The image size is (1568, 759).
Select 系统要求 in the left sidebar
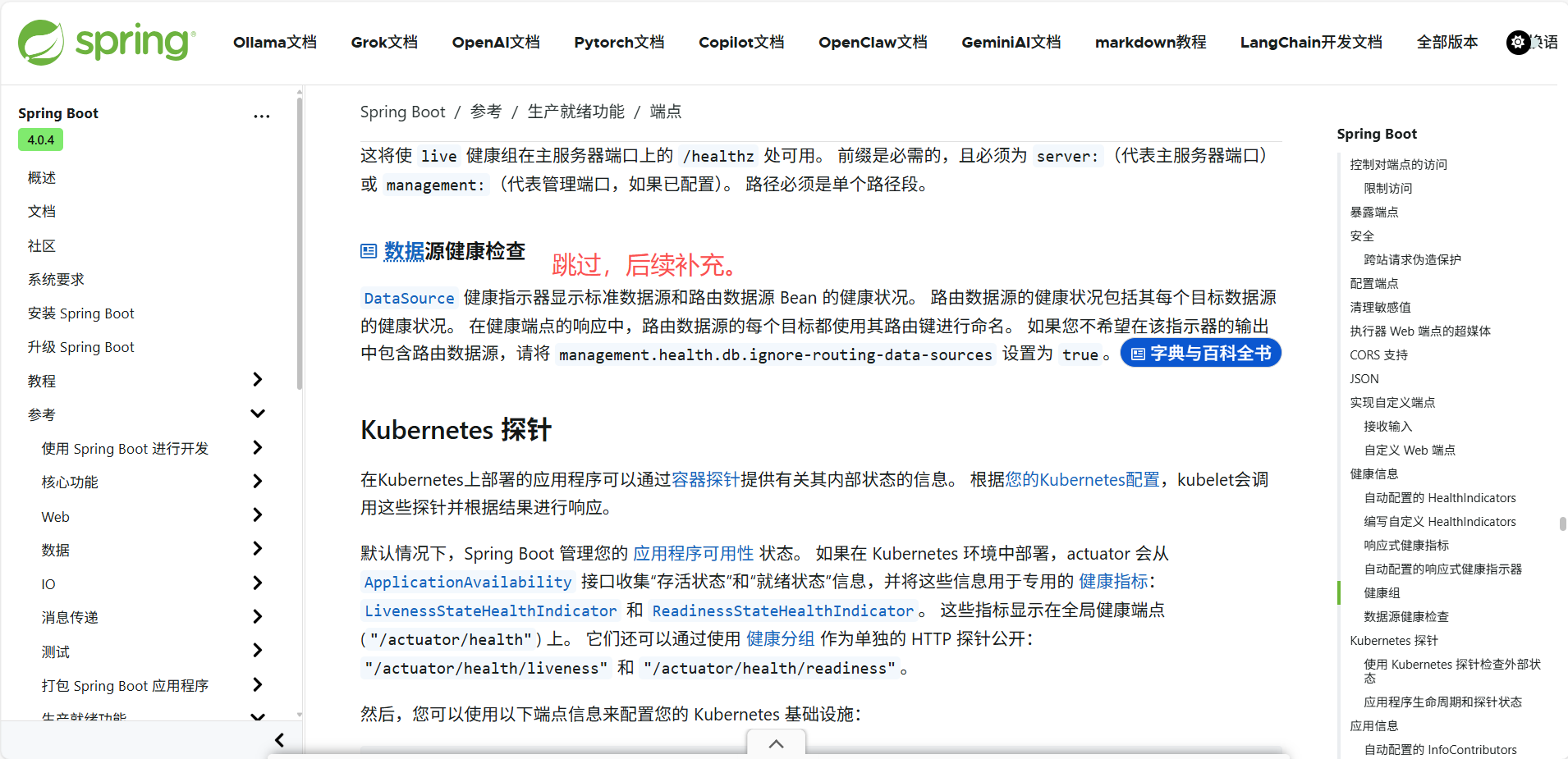[56, 279]
